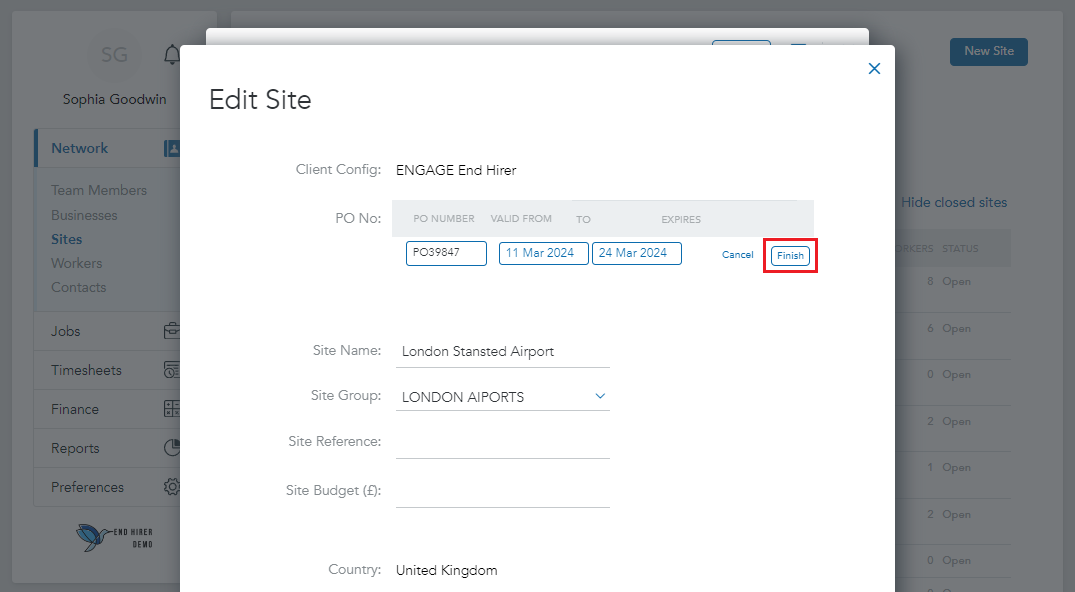The height and width of the screenshot is (592, 1075).
Task: Edit the Site Name field
Action: pos(503,352)
